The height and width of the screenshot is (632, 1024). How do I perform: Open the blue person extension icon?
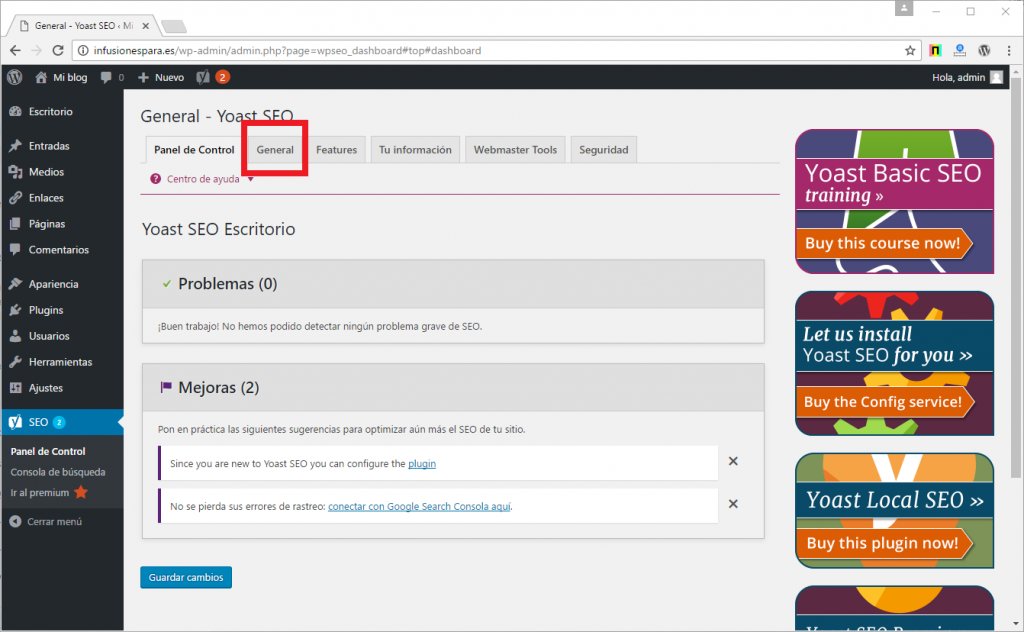coord(959,50)
